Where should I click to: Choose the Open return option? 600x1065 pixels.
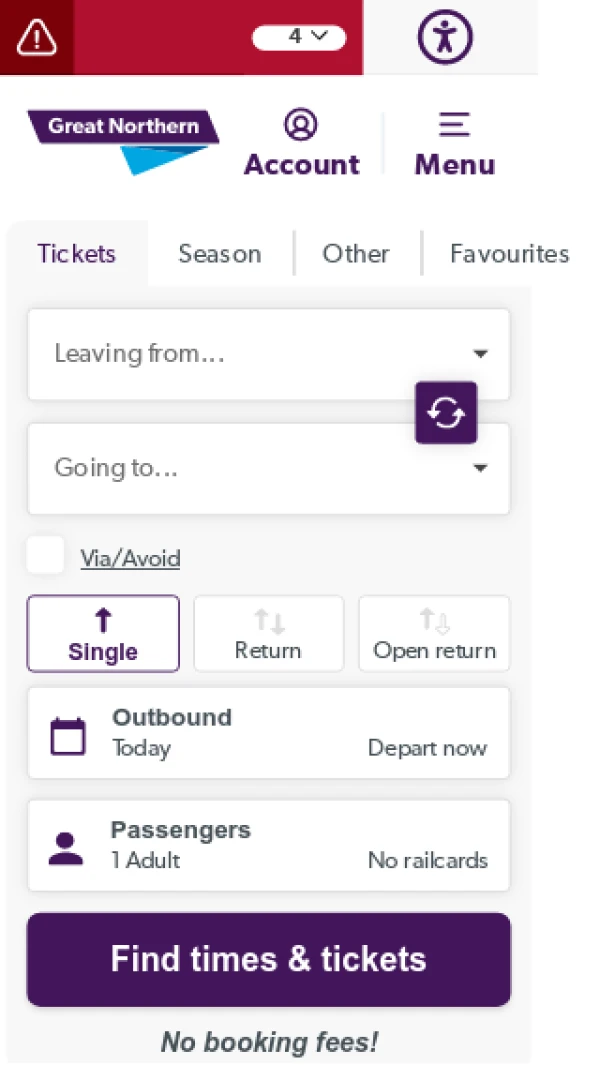(x=434, y=634)
